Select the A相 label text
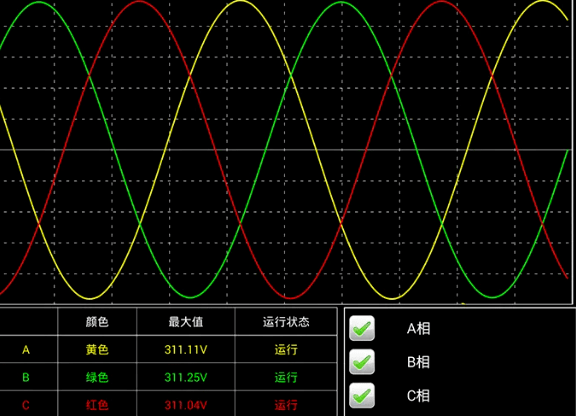 click(x=418, y=328)
